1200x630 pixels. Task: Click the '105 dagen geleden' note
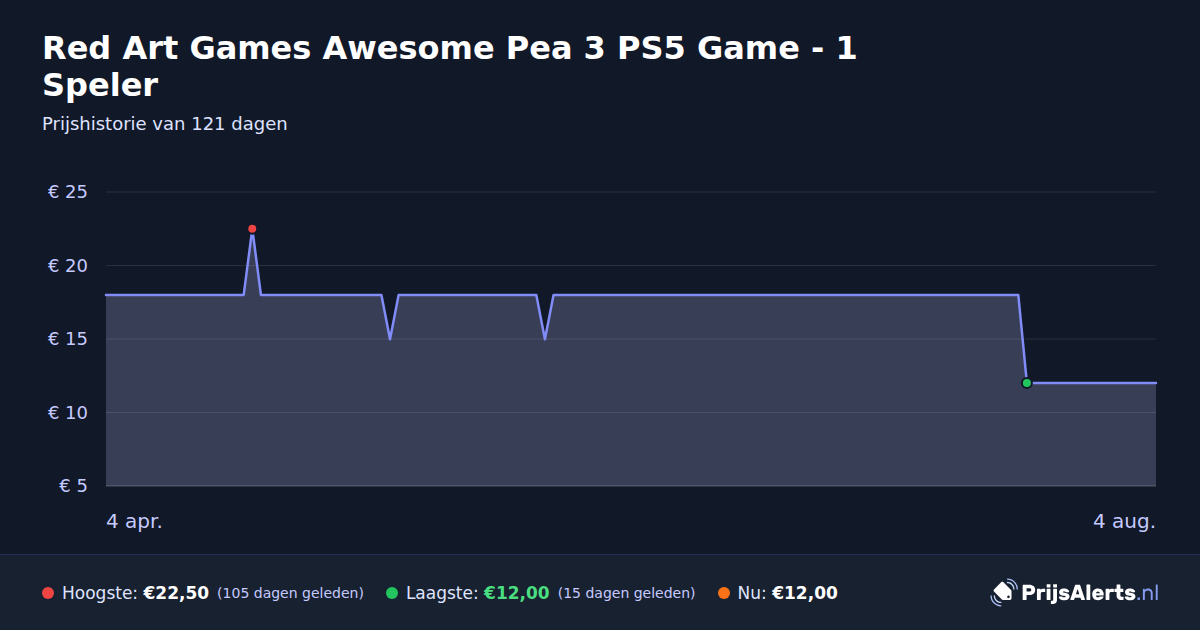(x=290, y=593)
